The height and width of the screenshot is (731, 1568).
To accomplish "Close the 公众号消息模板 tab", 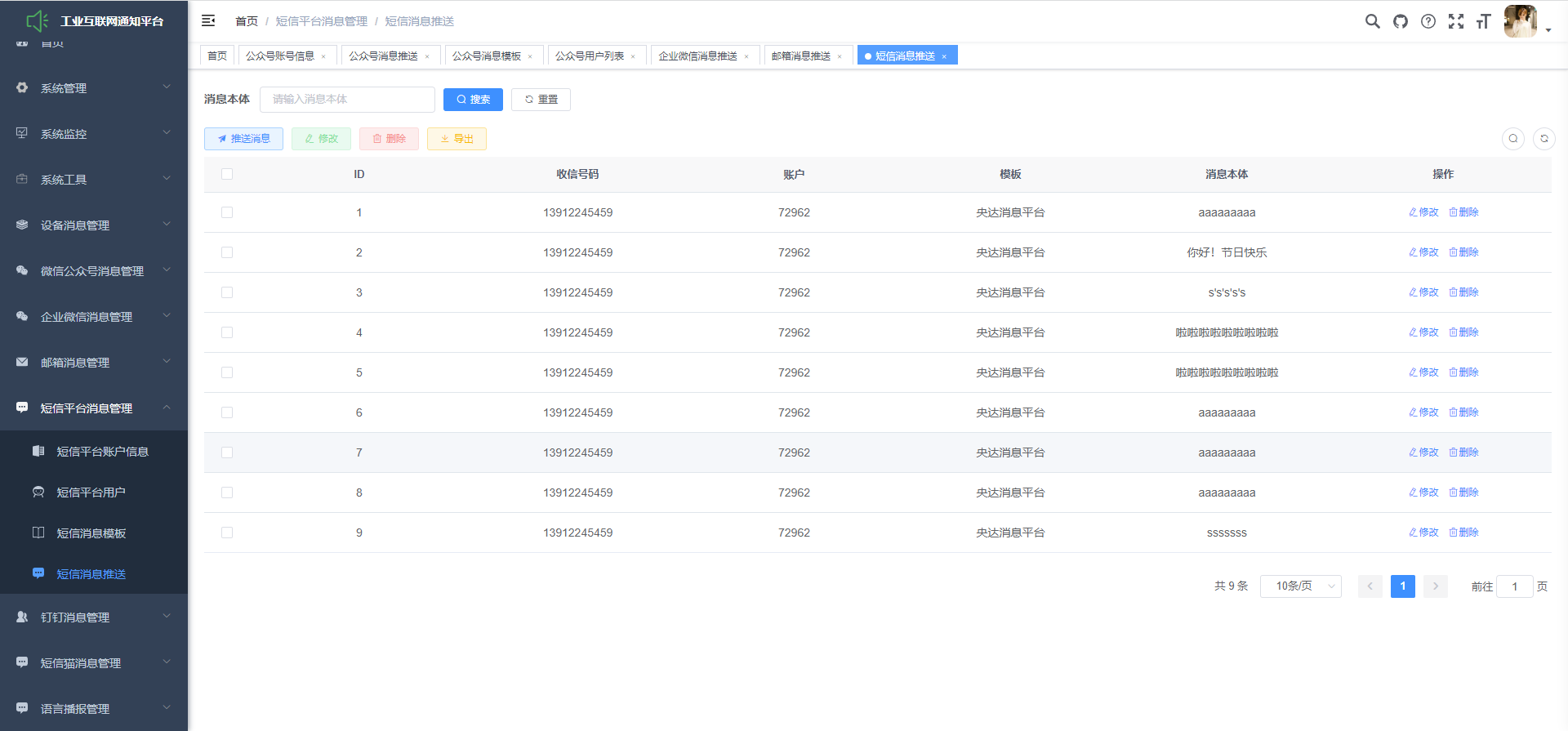I will pos(530,56).
